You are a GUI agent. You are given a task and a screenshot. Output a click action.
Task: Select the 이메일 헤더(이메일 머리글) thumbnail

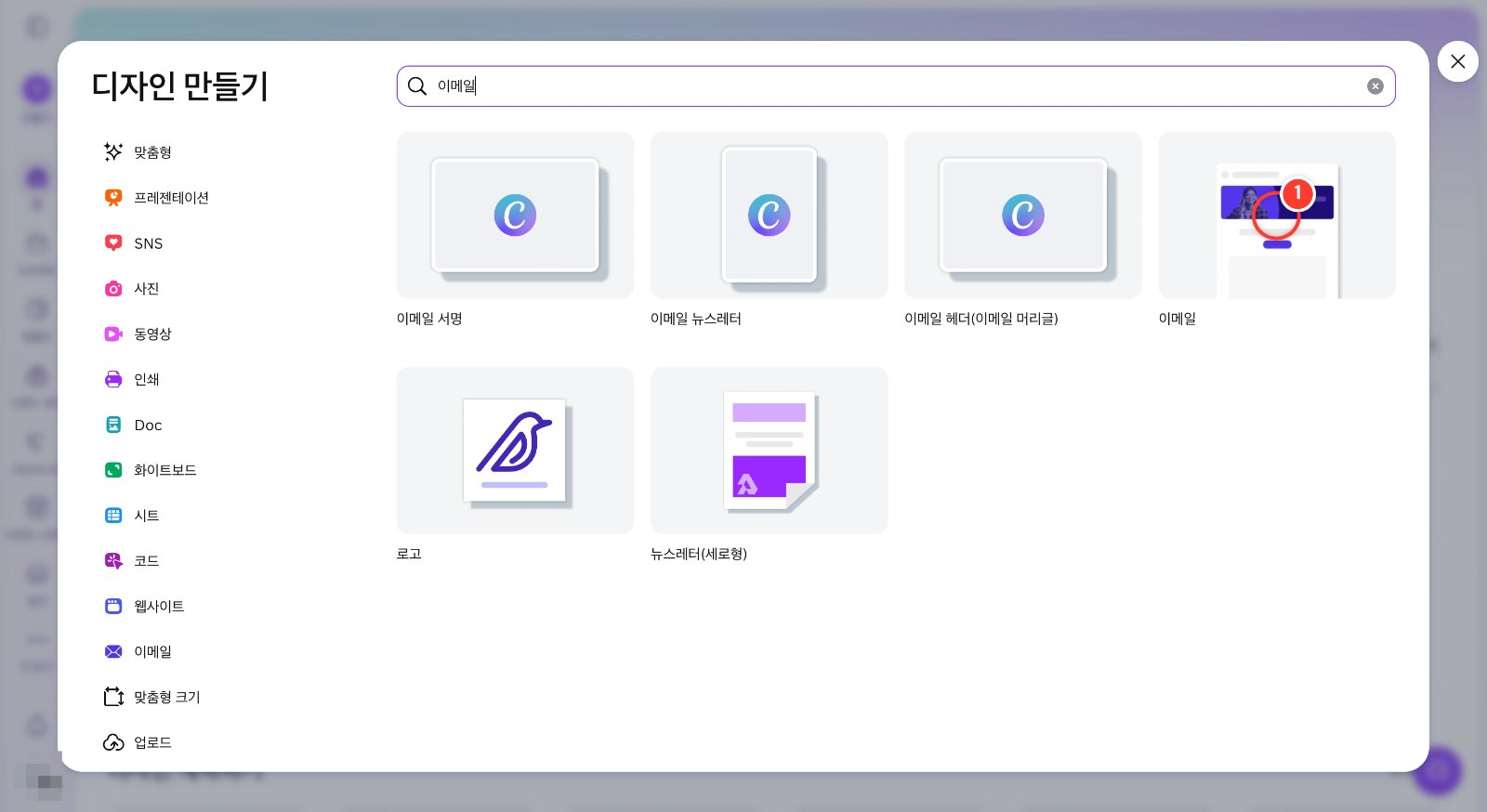[x=1023, y=215]
